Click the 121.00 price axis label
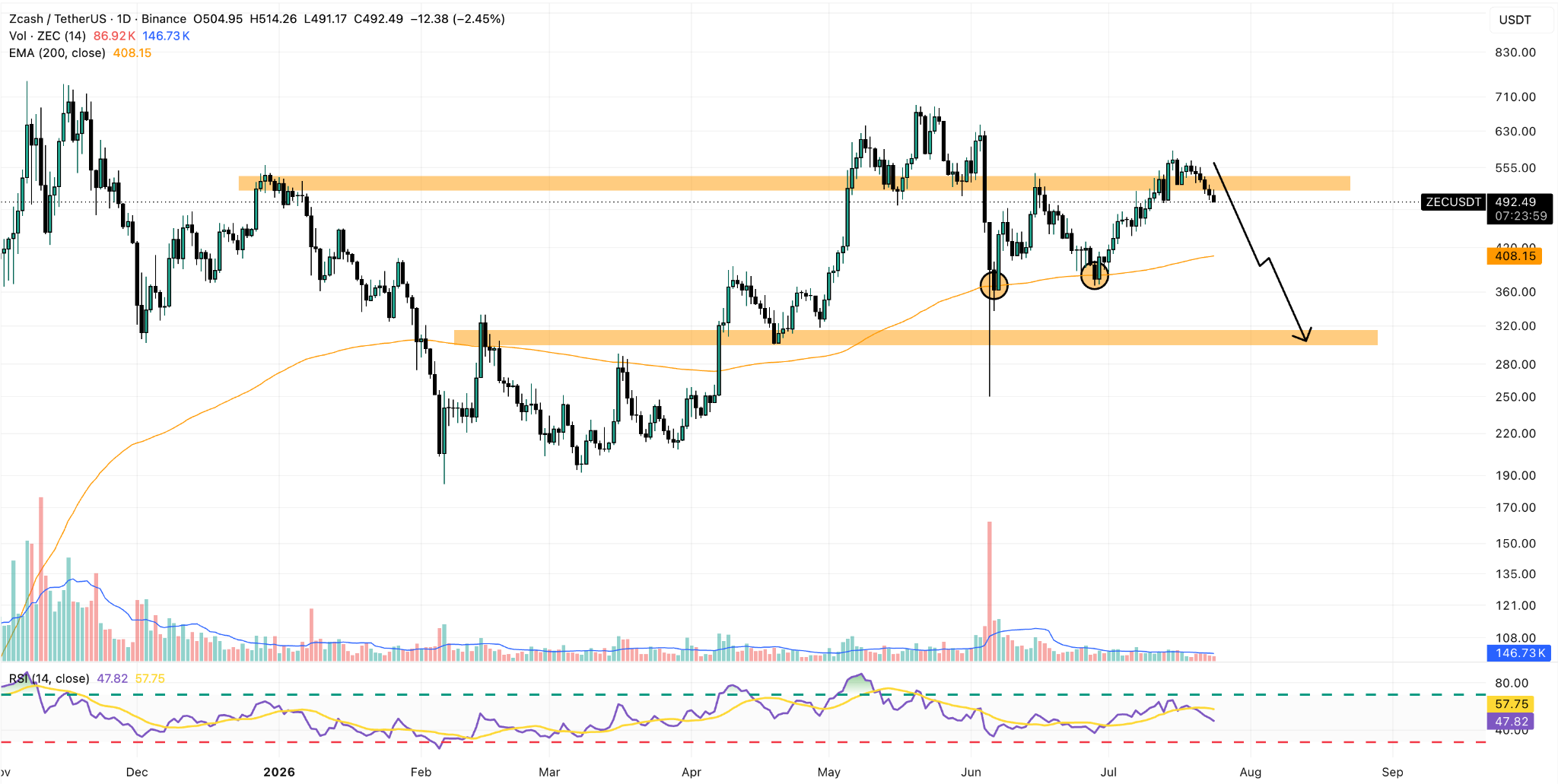 coord(1515,606)
